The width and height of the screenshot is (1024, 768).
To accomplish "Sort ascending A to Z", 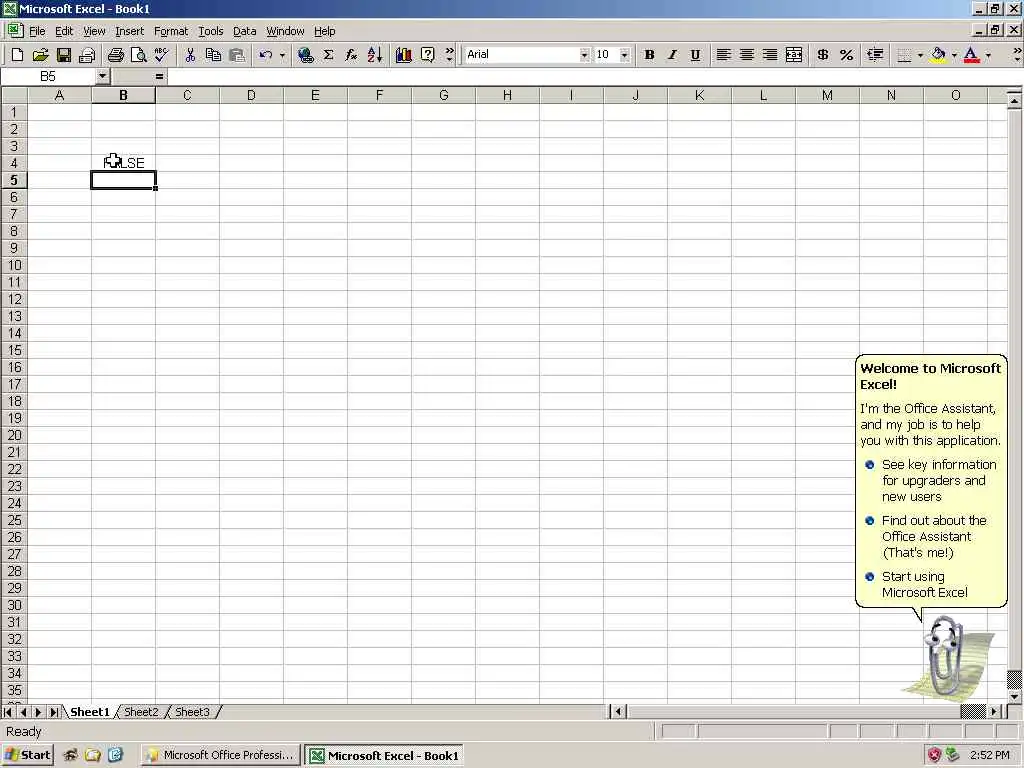I will [374, 55].
